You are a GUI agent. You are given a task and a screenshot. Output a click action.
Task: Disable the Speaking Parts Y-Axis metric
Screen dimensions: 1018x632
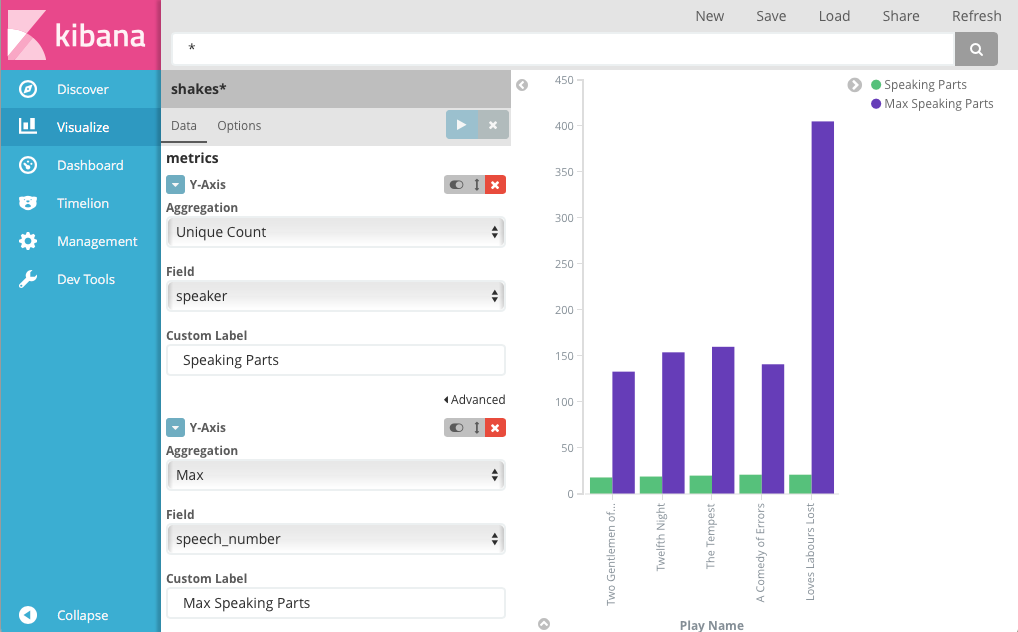click(x=458, y=184)
